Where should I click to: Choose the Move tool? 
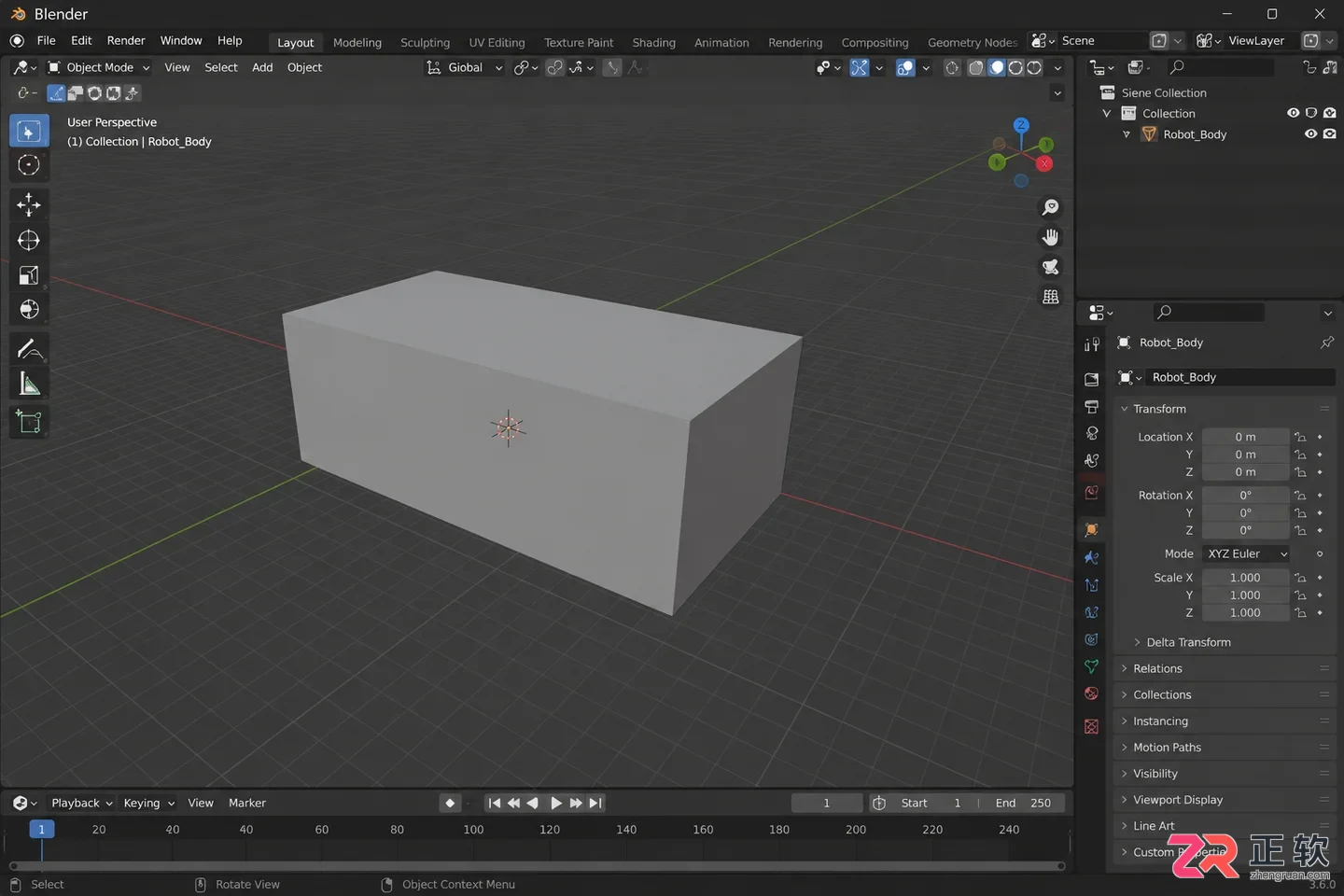(x=29, y=204)
